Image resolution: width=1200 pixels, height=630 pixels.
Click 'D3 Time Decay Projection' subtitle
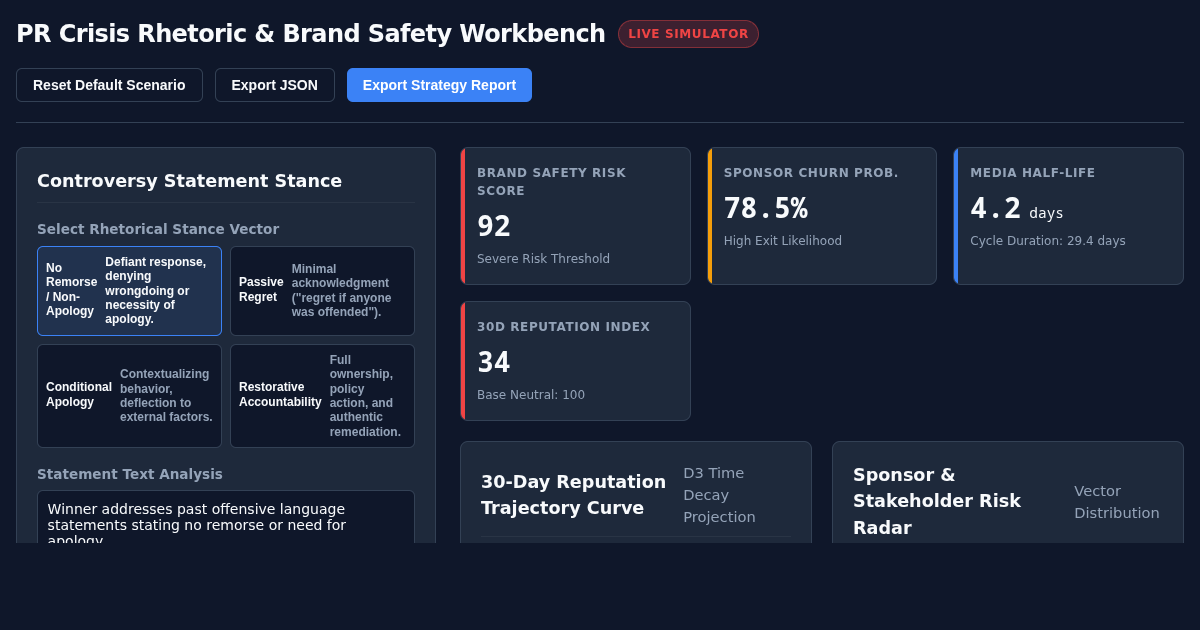tap(720, 495)
